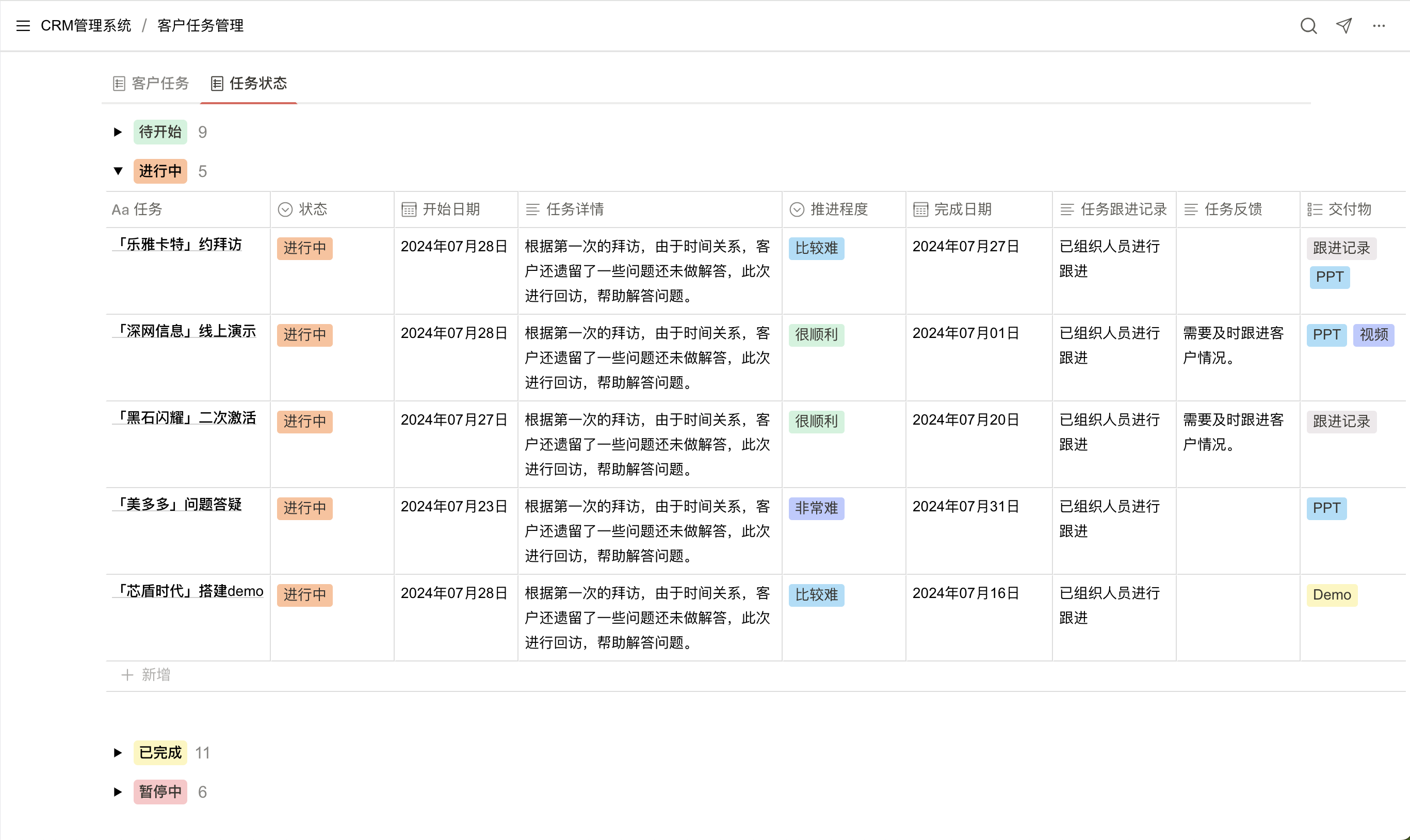Open 进行中 status for 芯盾时代 row
Screen dimensions: 1410x840
304,594
